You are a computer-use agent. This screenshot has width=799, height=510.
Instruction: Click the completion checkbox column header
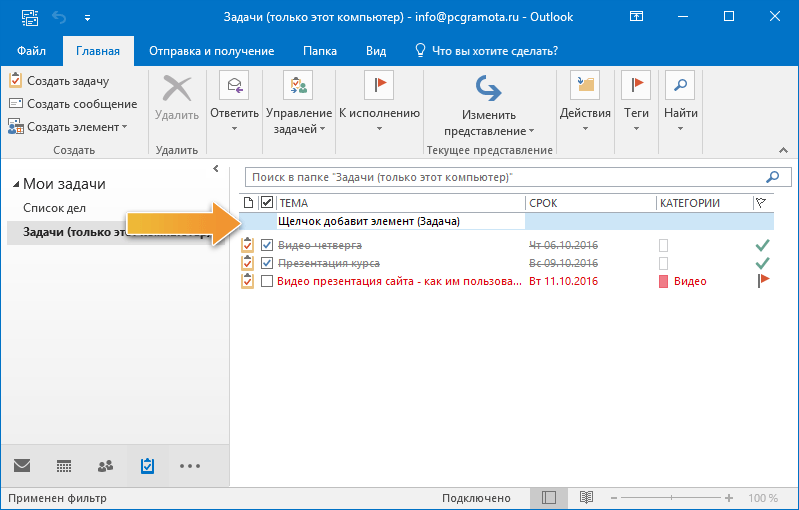[267, 202]
